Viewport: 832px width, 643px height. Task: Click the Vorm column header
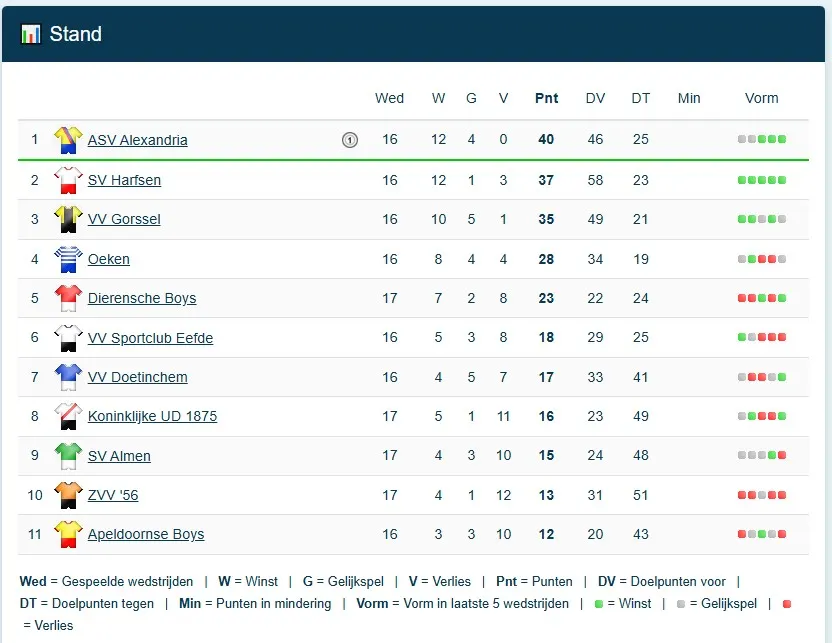tap(762, 98)
